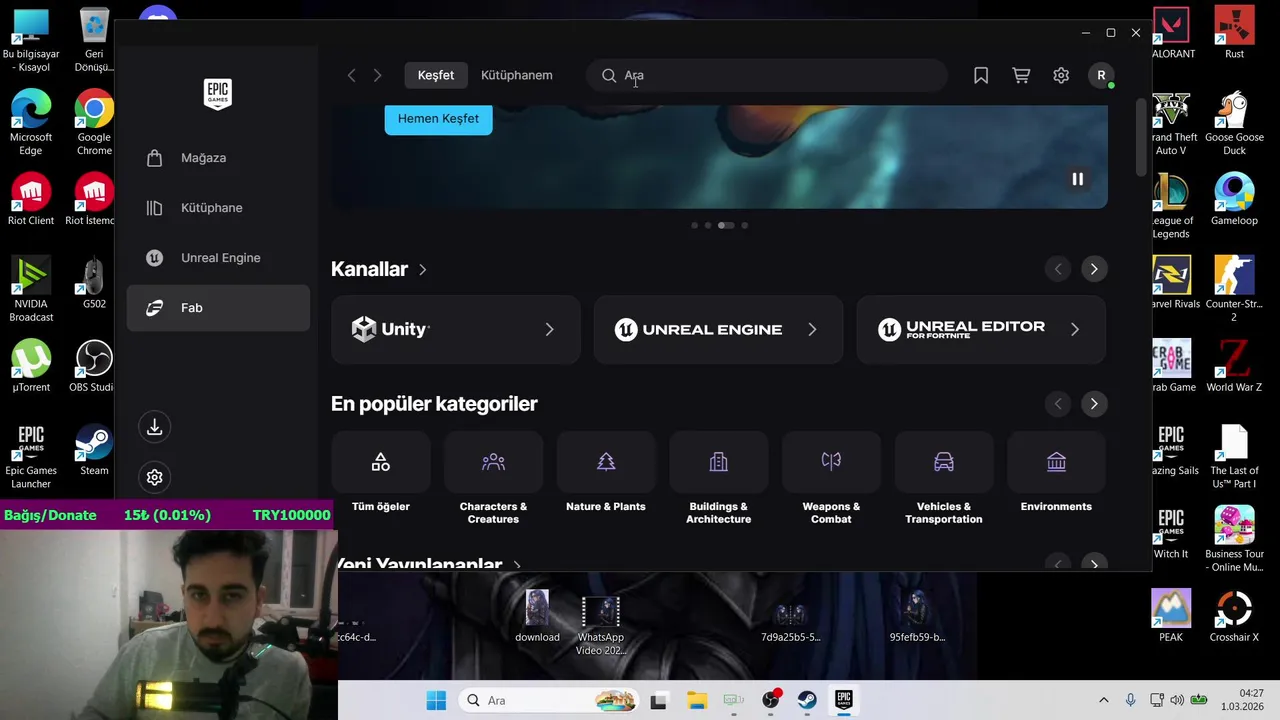Open Google Chrome desktop shortcut

click(94, 124)
